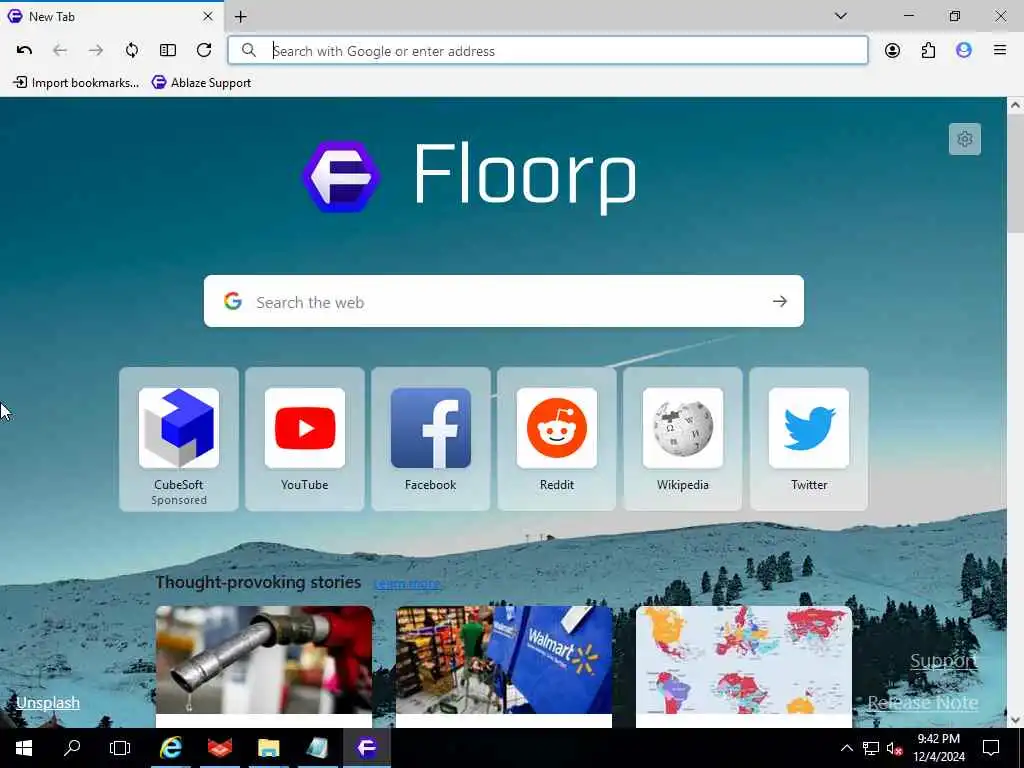Click the page vertical scrollbar thumb
Image resolution: width=1024 pixels, height=768 pixels.
click(x=1015, y=173)
